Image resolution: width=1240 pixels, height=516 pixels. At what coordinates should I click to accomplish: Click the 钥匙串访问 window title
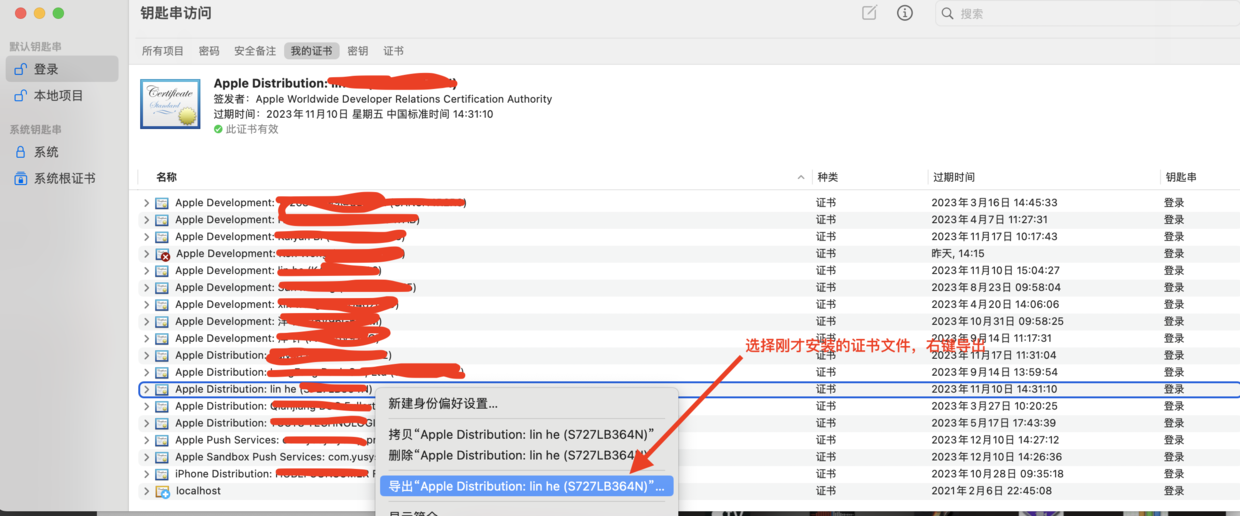(x=176, y=14)
